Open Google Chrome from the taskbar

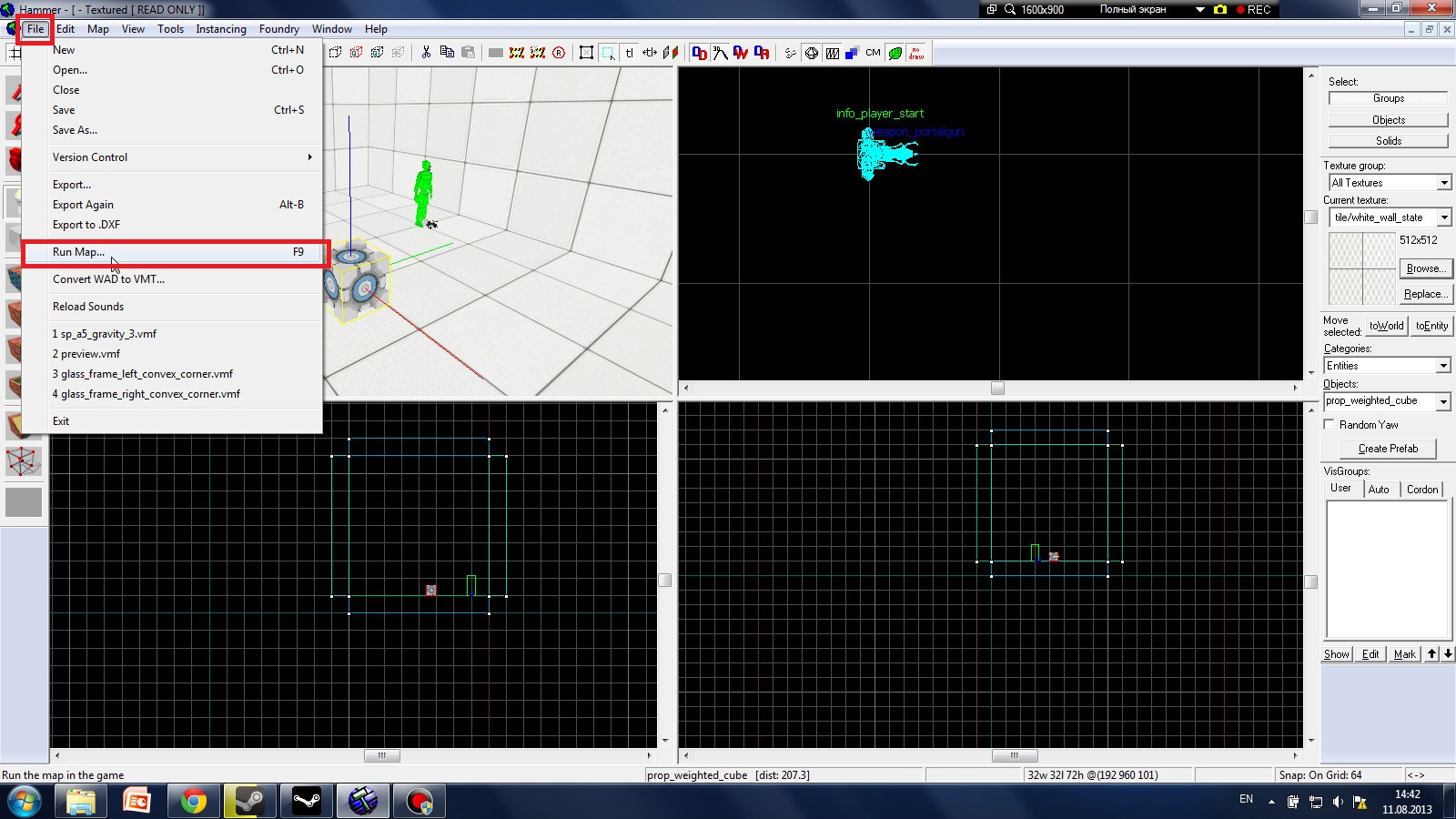193,802
